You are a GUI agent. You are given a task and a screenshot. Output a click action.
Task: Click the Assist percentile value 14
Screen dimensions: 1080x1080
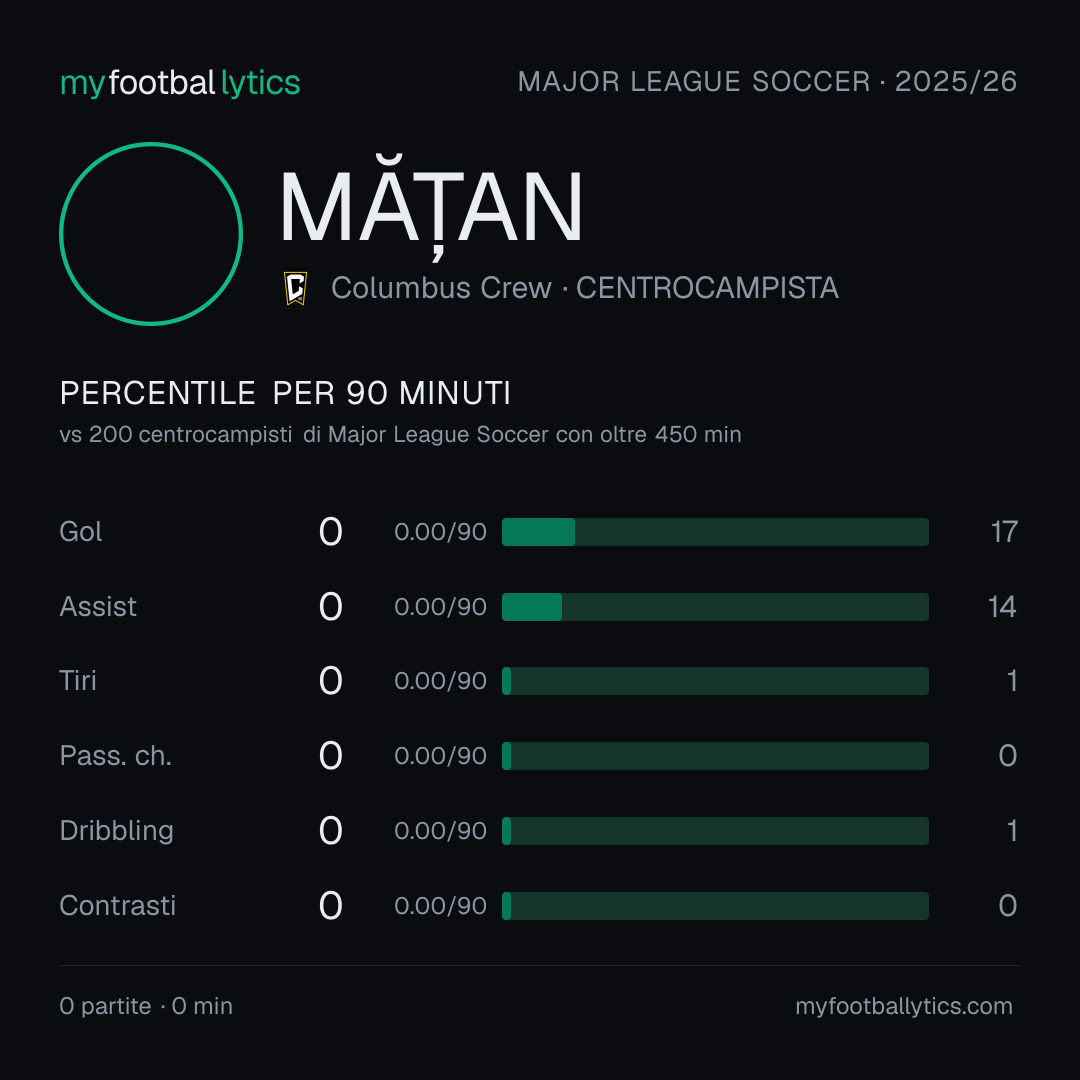1002,607
